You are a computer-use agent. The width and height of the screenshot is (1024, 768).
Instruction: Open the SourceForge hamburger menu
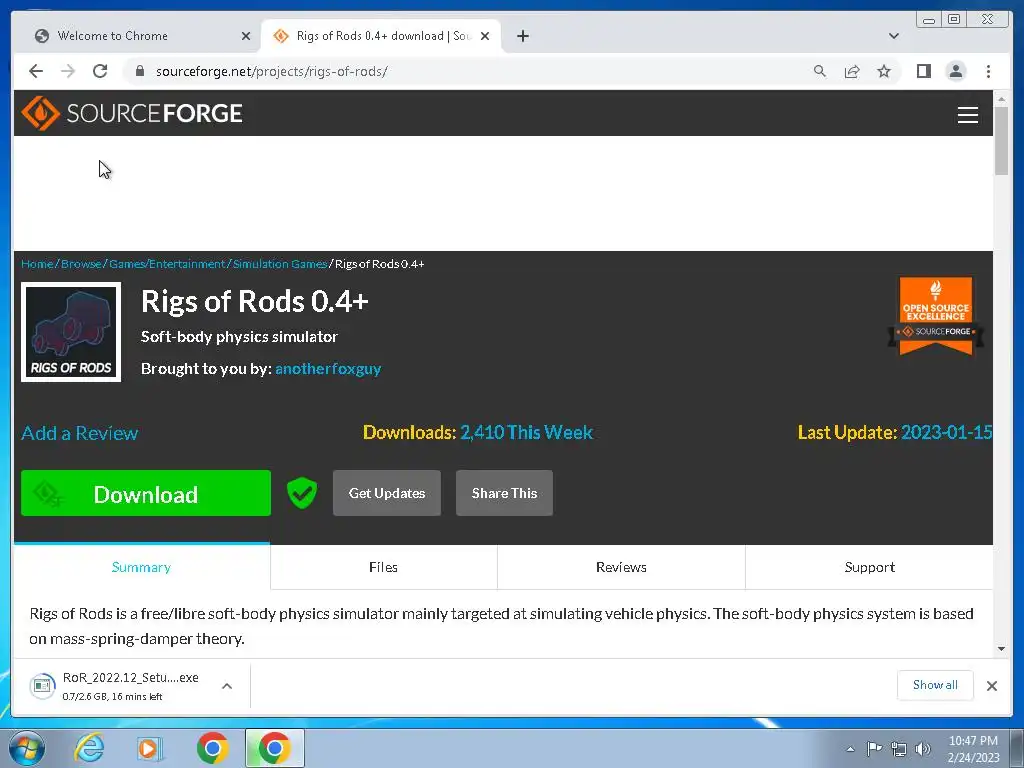[967, 114]
